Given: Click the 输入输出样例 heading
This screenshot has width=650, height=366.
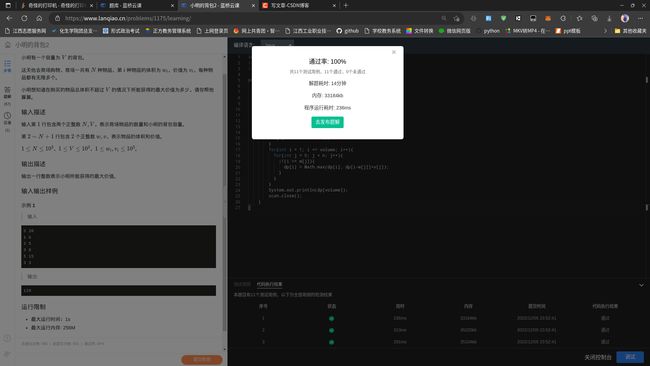Looking at the screenshot, I should click(x=40, y=191).
